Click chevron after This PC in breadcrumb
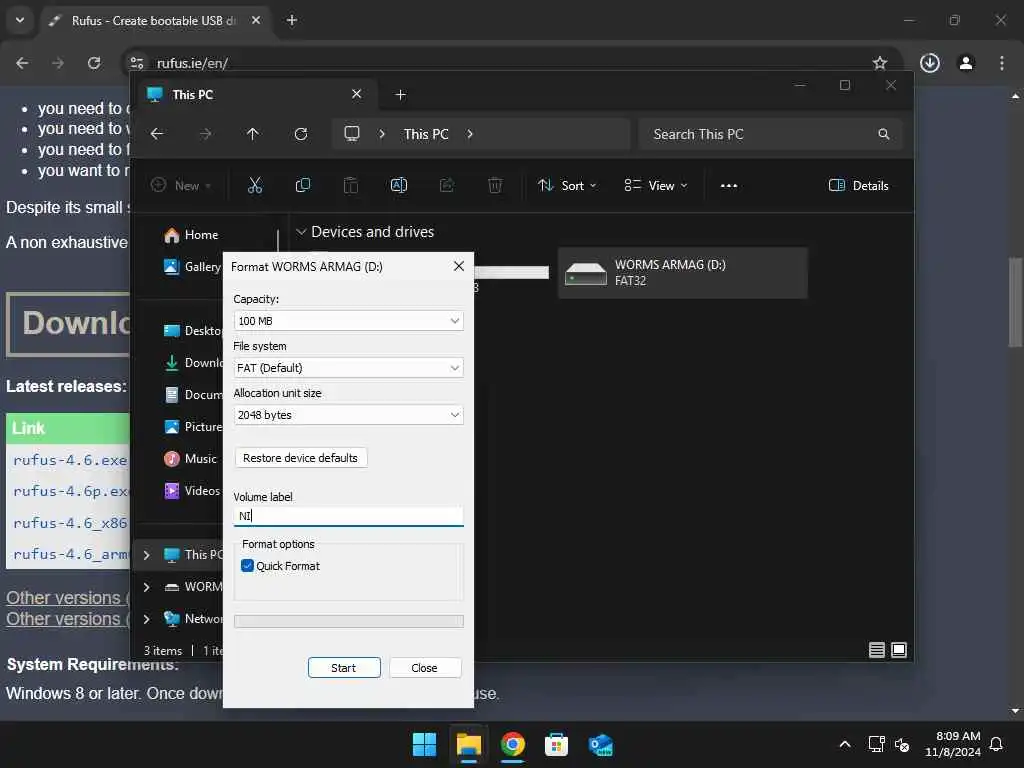 470,134
